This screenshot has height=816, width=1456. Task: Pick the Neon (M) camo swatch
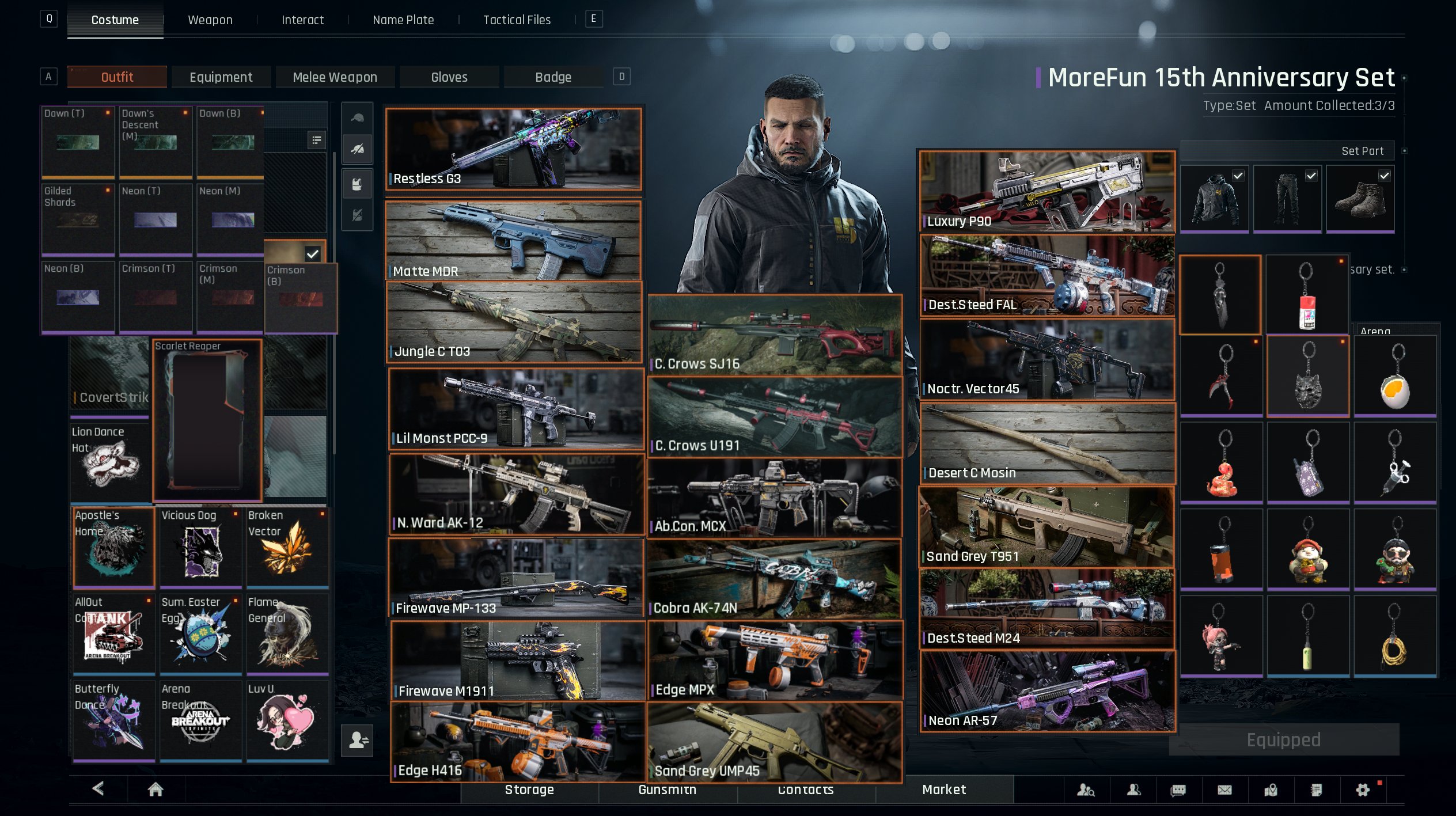[x=231, y=219]
